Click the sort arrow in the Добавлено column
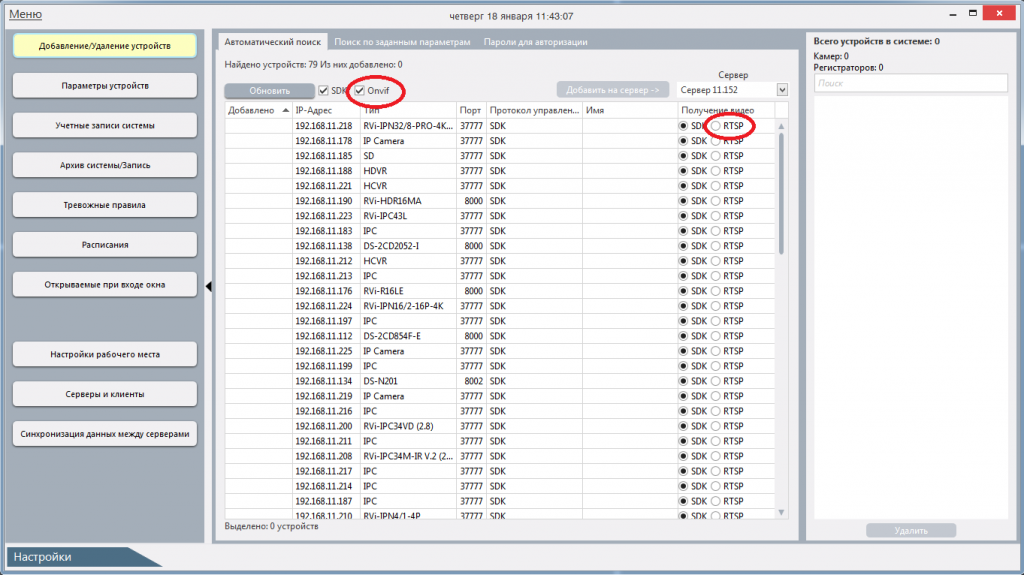The width and height of the screenshot is (1024, 575). pos(286,110)
